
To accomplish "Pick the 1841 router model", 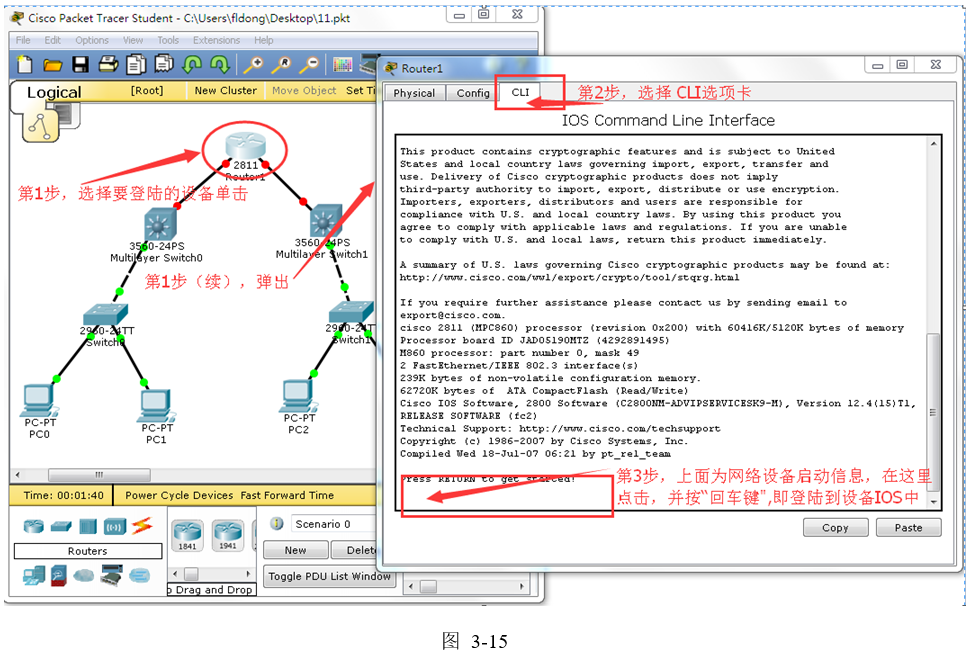I will pos(187,535).
